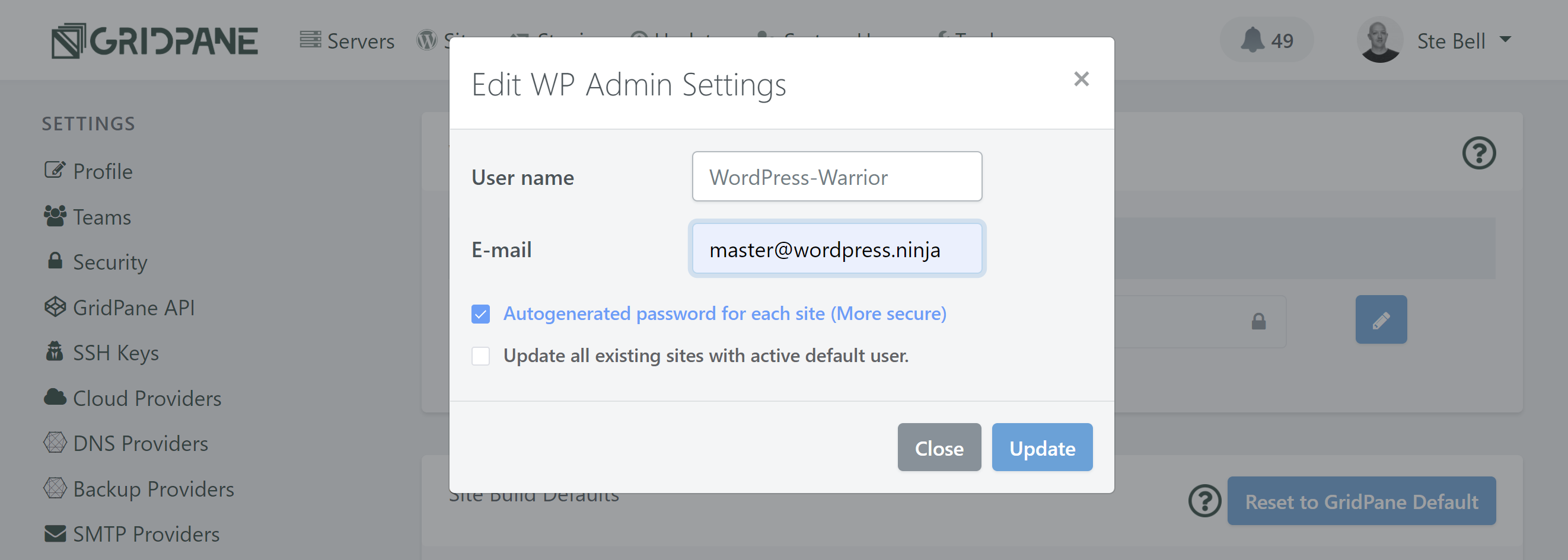The width and height of the screenshot is (1568, 560).
Task: Click the GridPane API cube icon
Action: 55,306
